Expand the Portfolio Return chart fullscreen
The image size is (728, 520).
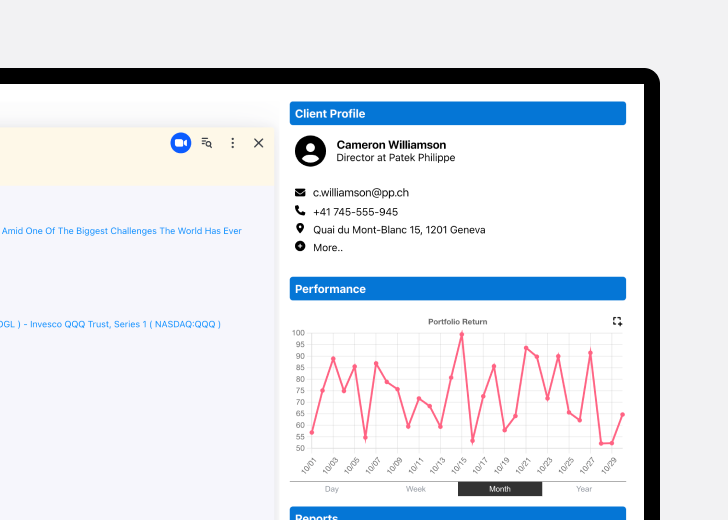coord(617,321)
